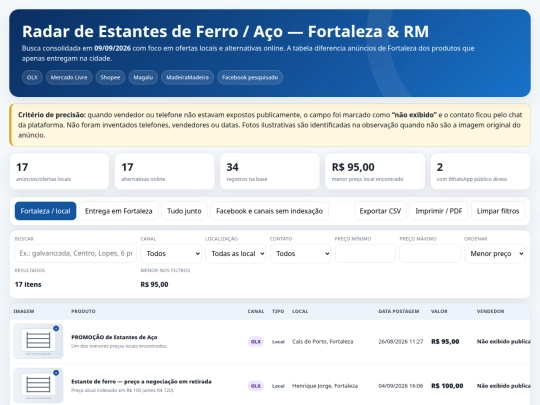Click the Canal column header
540x405 pixels.
coord(256,311)
